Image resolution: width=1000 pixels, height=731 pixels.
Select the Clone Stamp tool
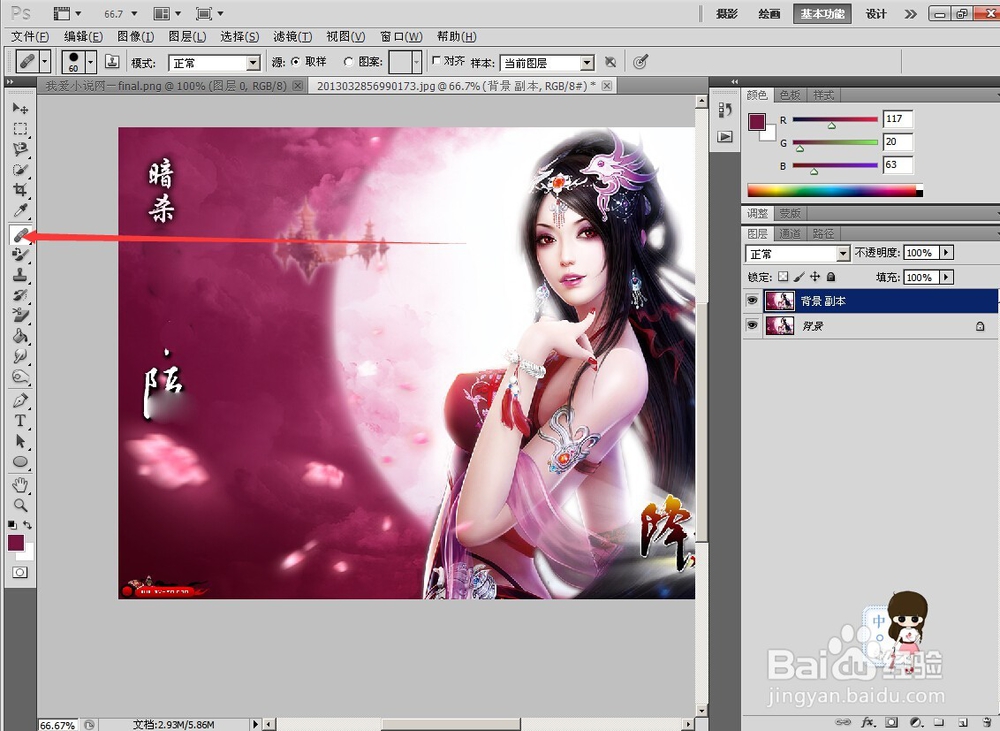[x=20, y=275]
